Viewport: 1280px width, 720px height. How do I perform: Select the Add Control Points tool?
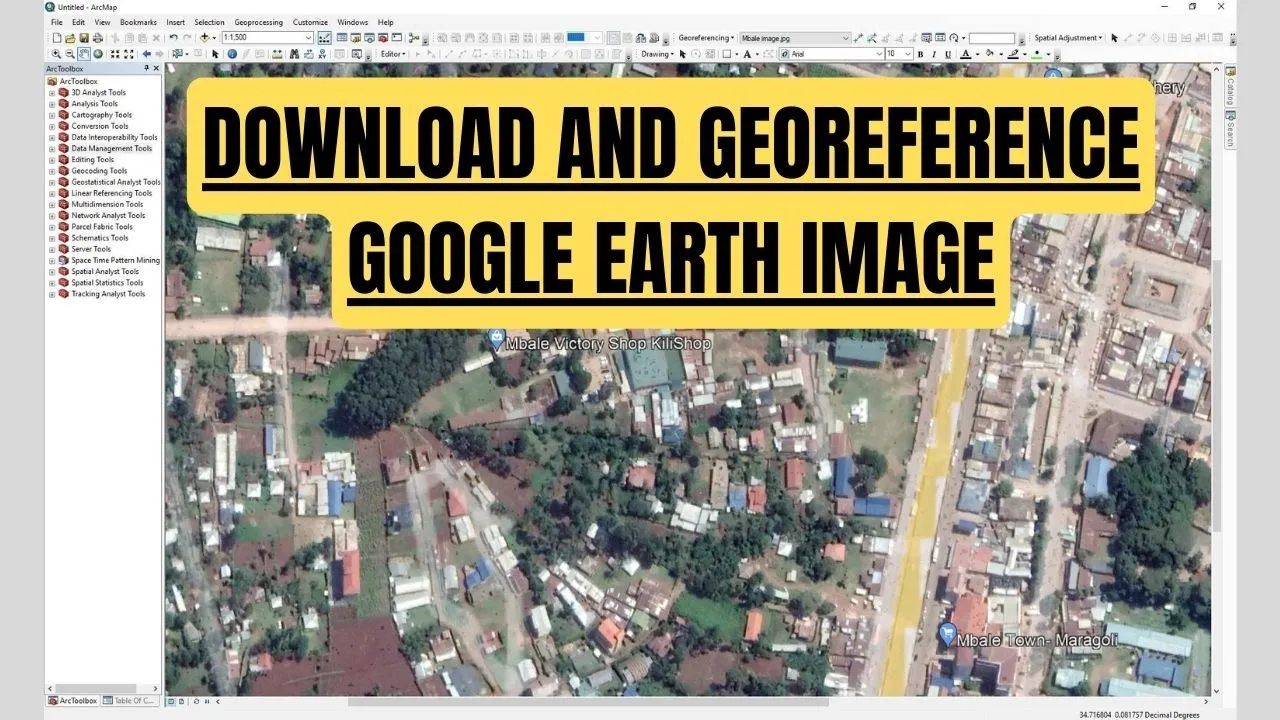pos(857,38)
